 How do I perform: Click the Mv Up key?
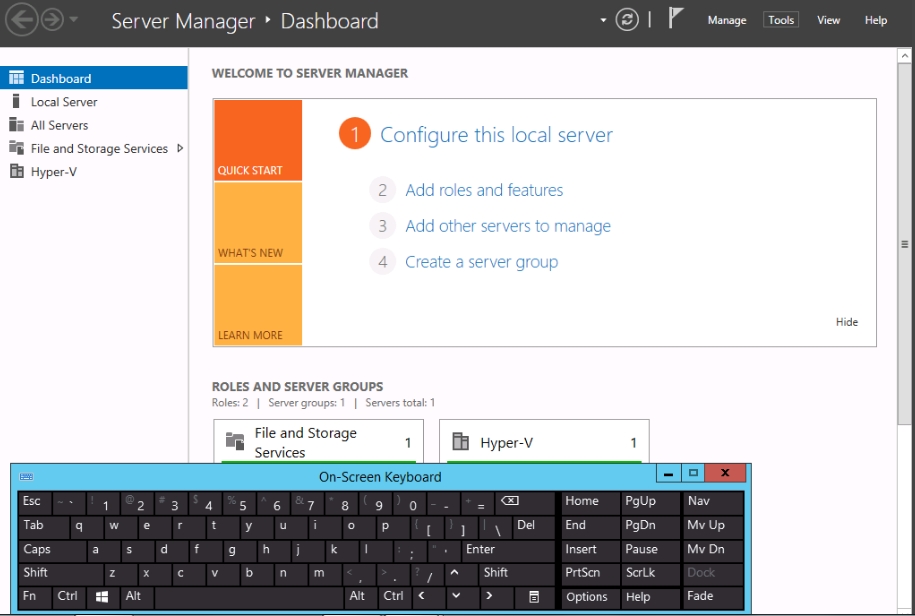tap(713, 526)
